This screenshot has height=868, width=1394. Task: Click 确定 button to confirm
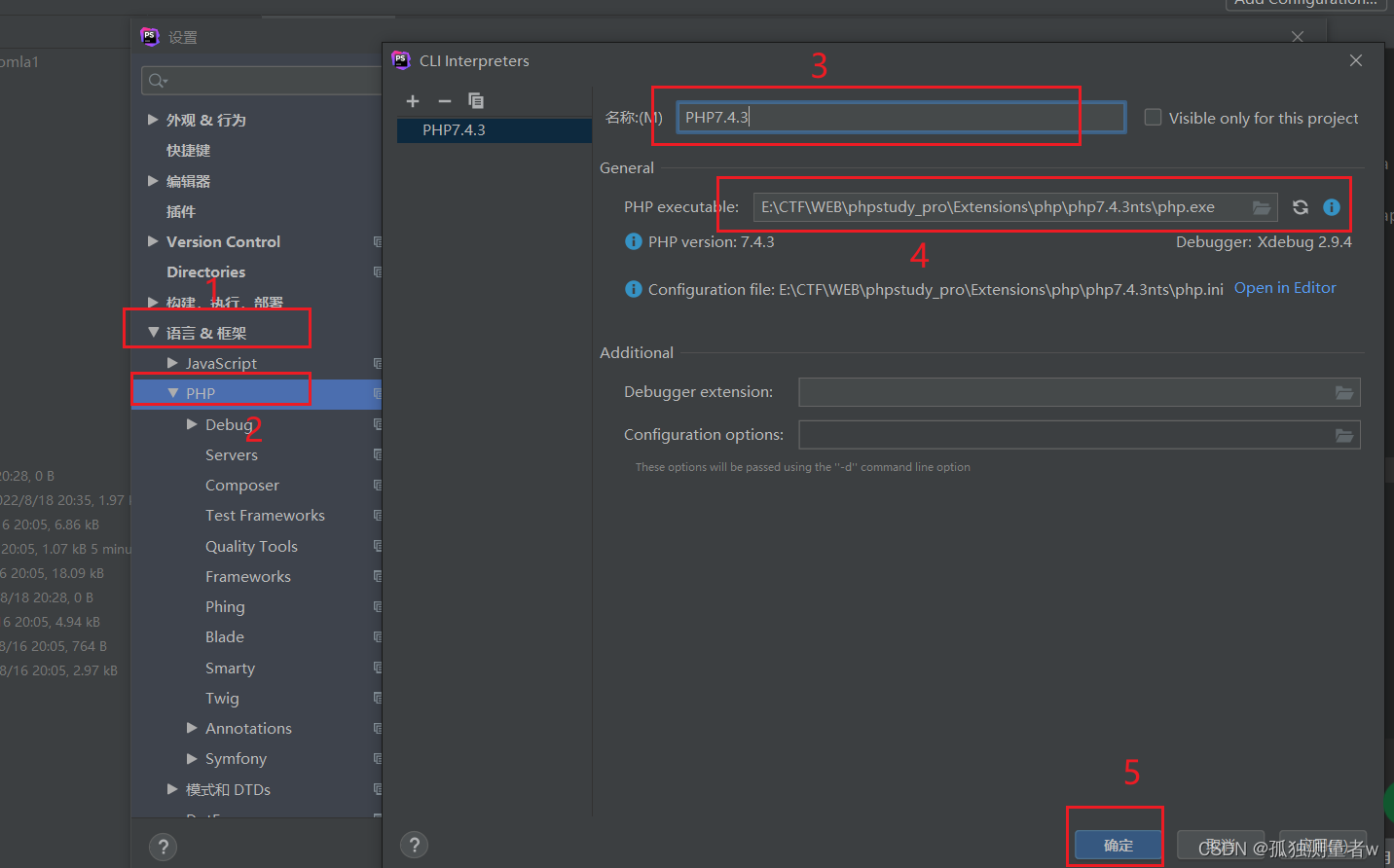(x=1119, y=845)
